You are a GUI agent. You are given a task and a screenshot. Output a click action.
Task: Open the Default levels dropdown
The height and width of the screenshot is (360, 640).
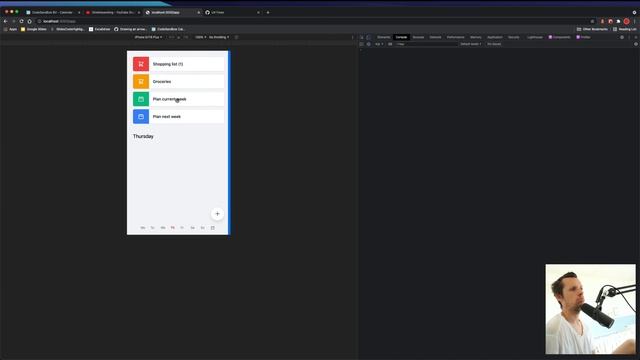click(x=471, y=44)
